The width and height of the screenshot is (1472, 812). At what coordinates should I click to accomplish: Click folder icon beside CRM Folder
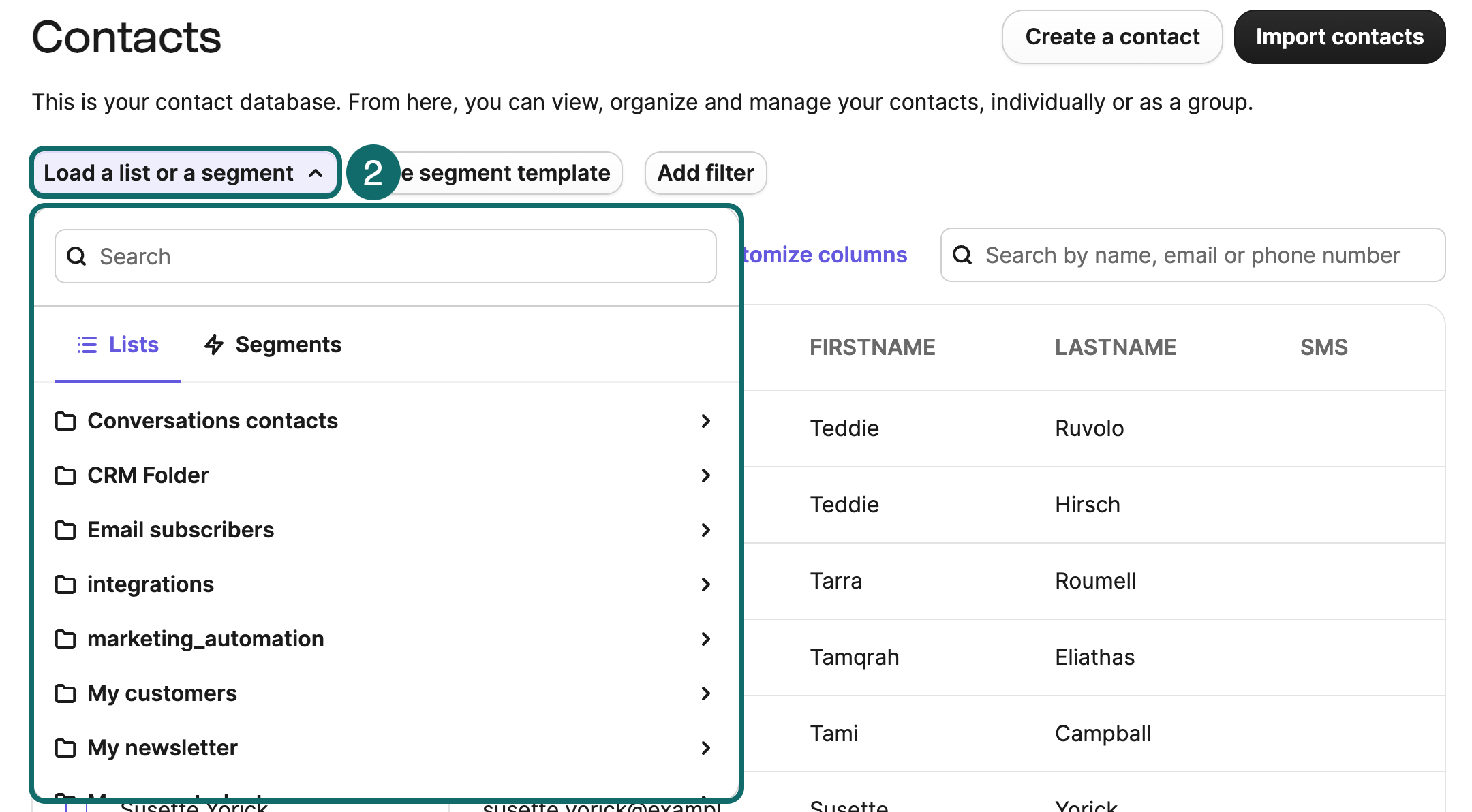click(x=65, y=475)
